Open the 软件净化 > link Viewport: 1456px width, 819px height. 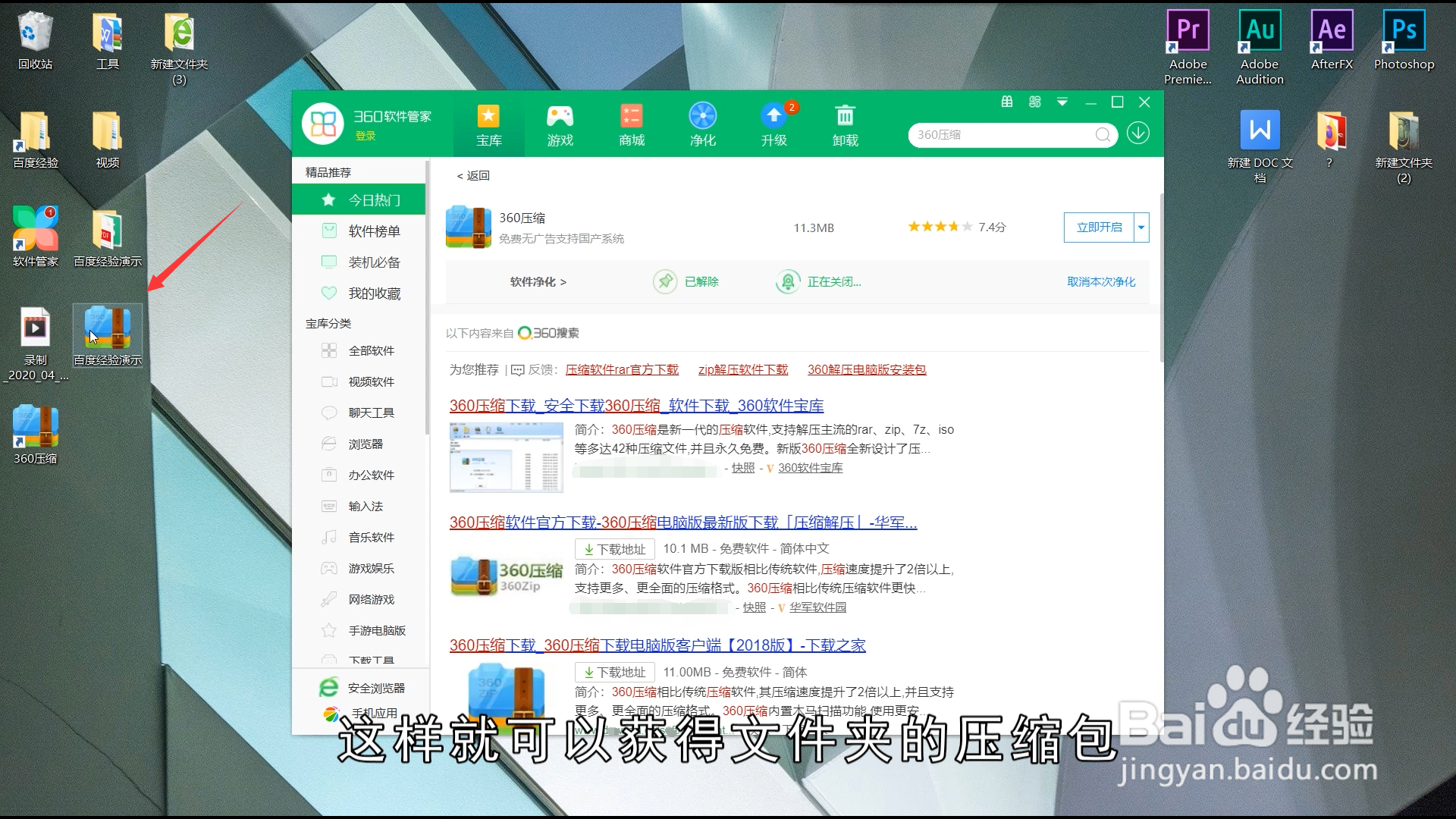point(538,281)
